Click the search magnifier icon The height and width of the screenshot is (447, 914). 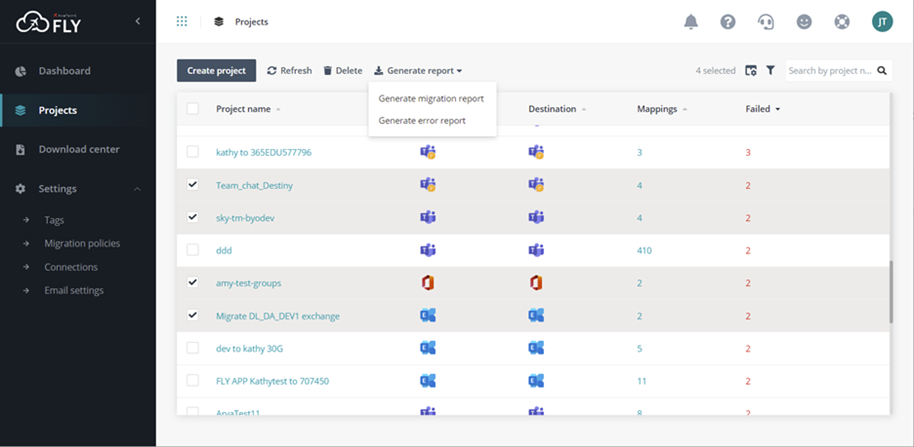882,71
